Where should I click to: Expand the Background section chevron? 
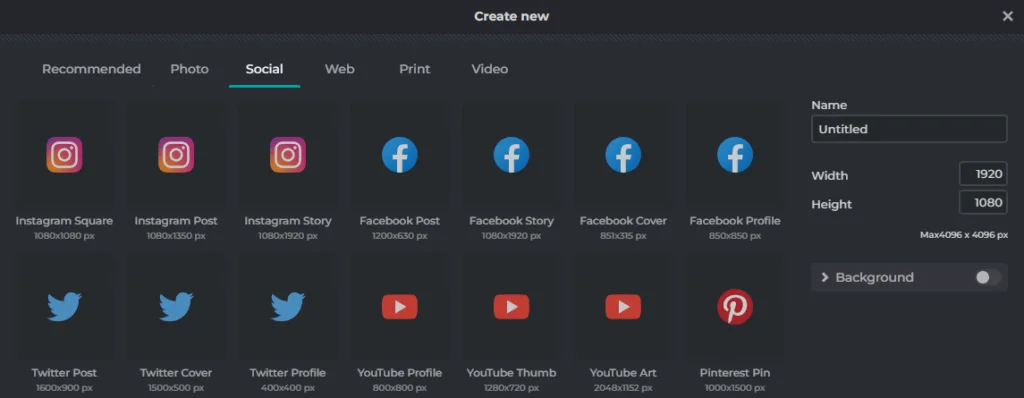824,277
